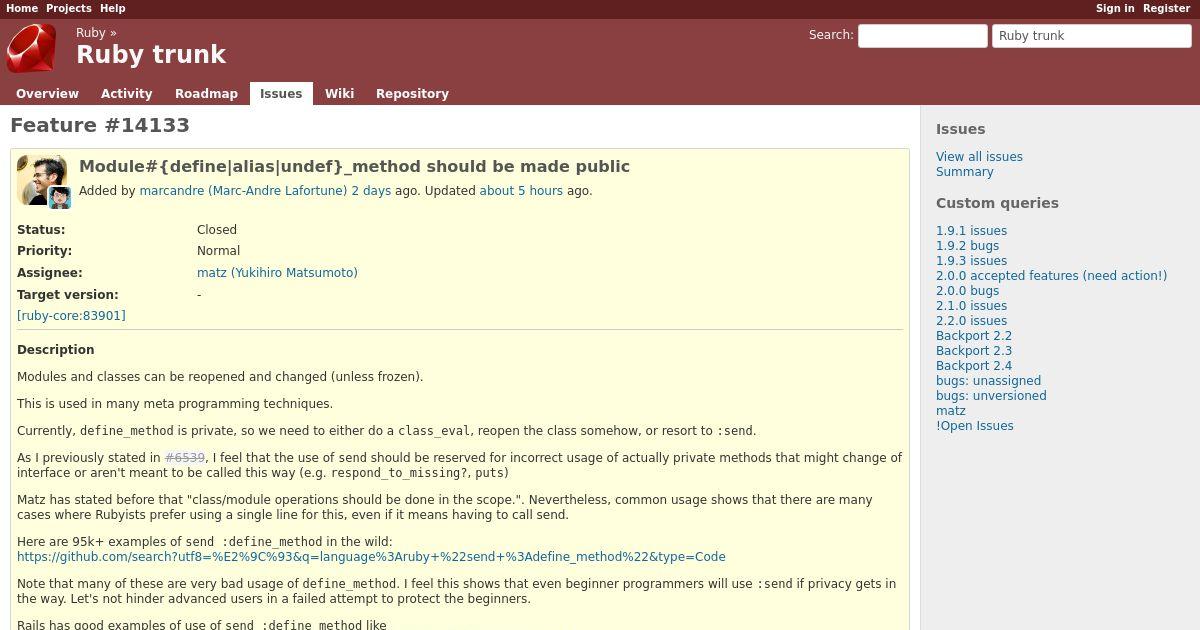Click the Register link
The image size is (1200, 630).
pos(1166,8)
